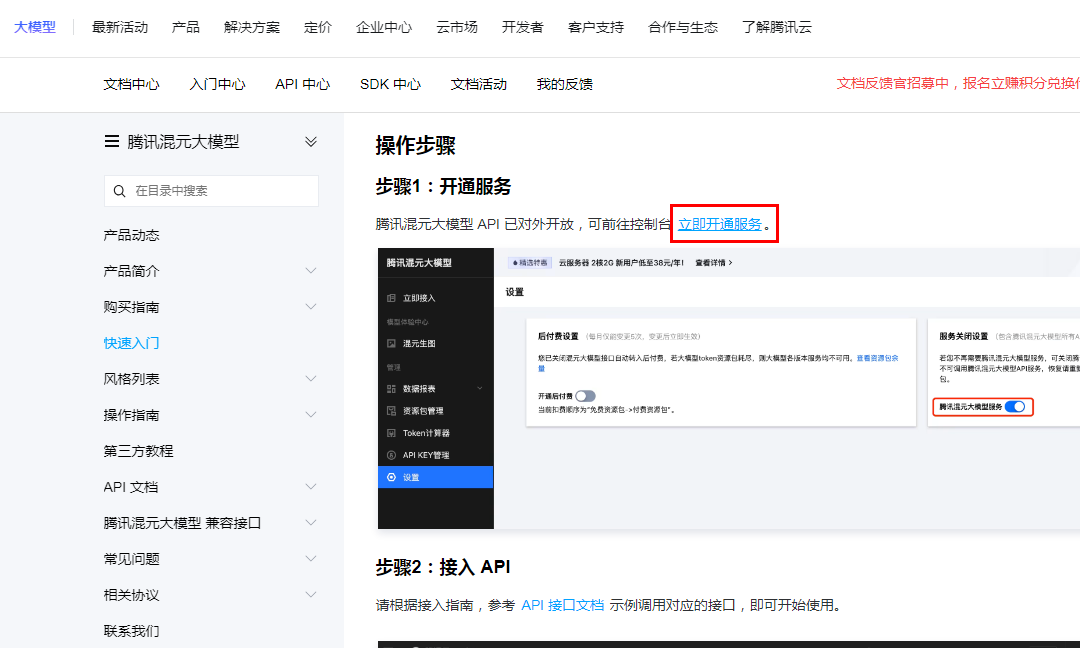Open 第三方教程 in the sidebar
The height and width of the screenshot is (648, 1080).
pyautogui.click(x=138, y=451)
